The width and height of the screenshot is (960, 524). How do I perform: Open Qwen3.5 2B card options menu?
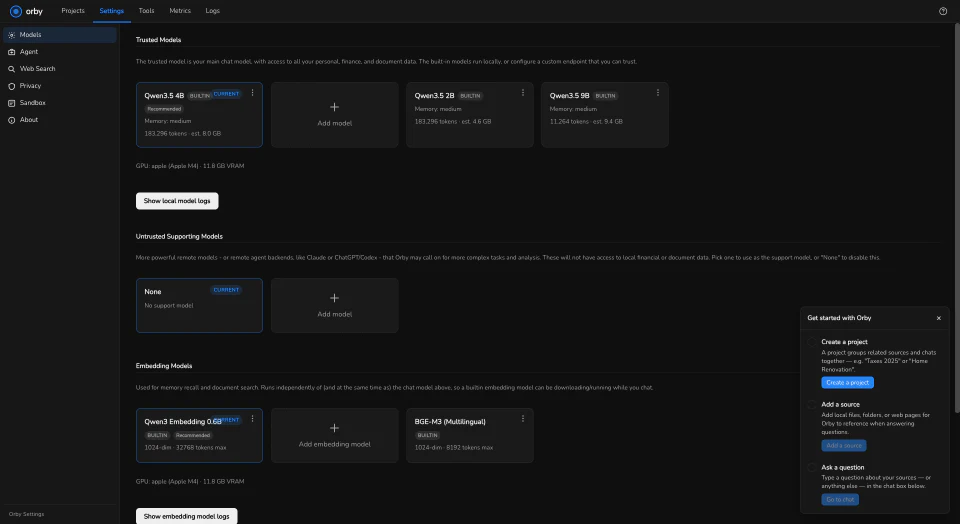523,93
